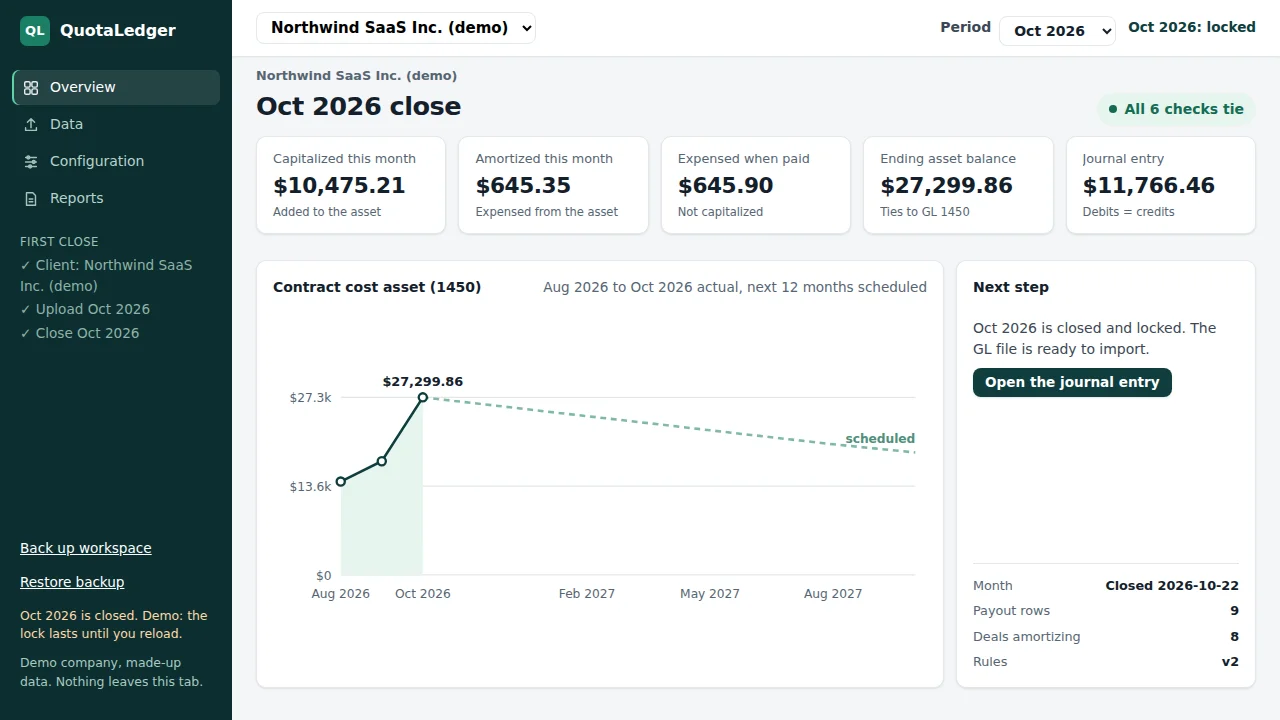Click the Back up workspace link
1280x720 pixels.
tap(86, 548)
